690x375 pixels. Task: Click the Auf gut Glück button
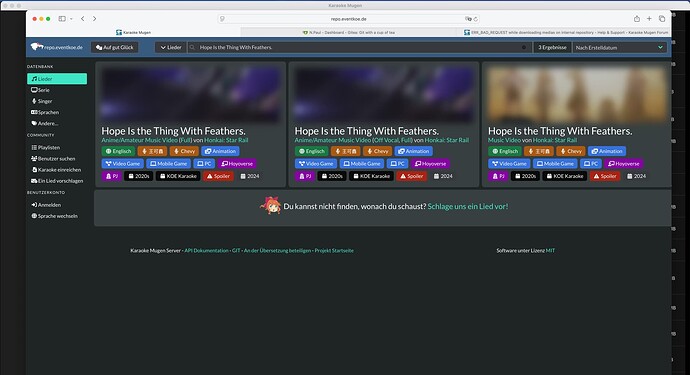coord(115,48)
